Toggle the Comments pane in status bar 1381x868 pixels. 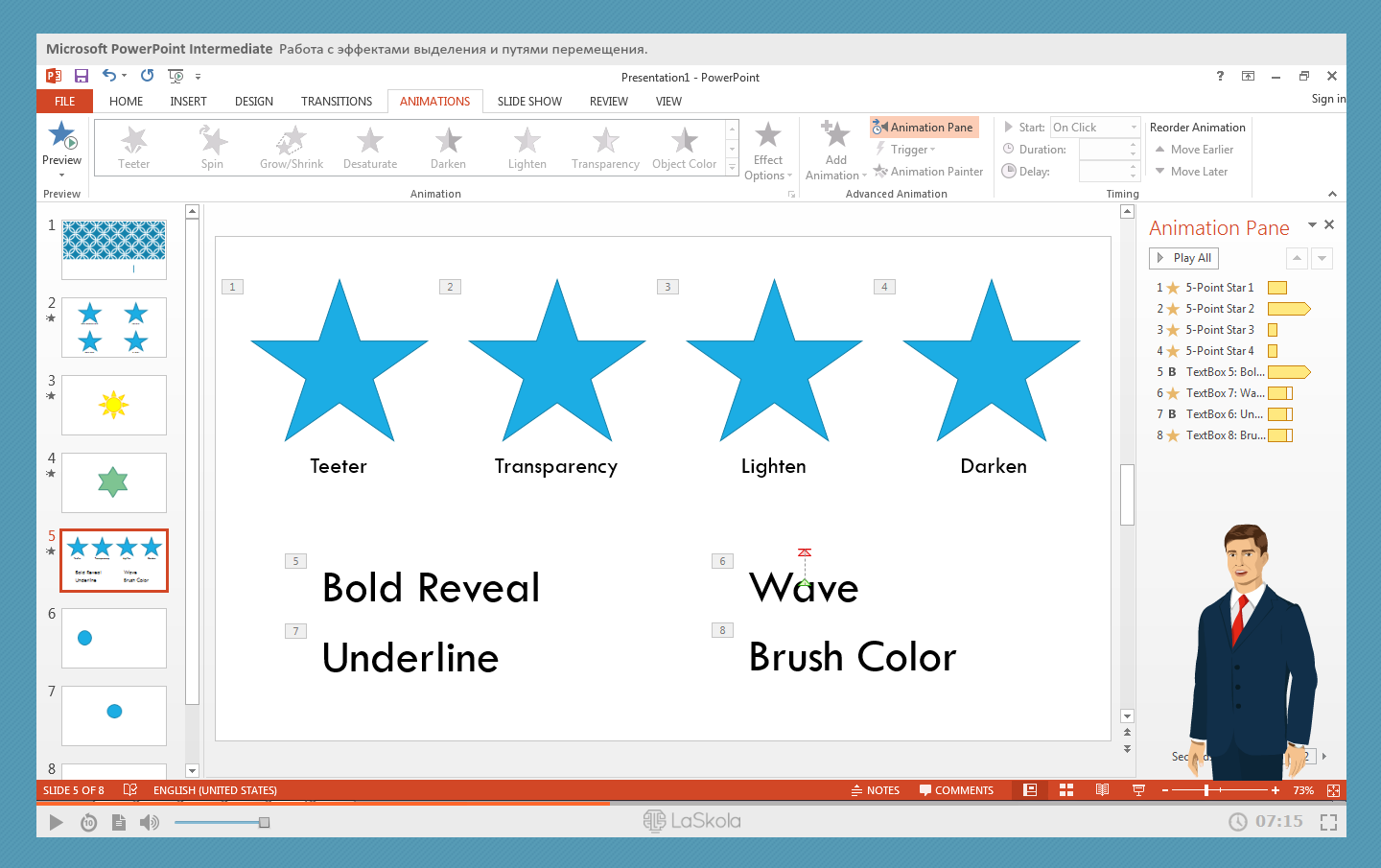click(x=956, y=790)
